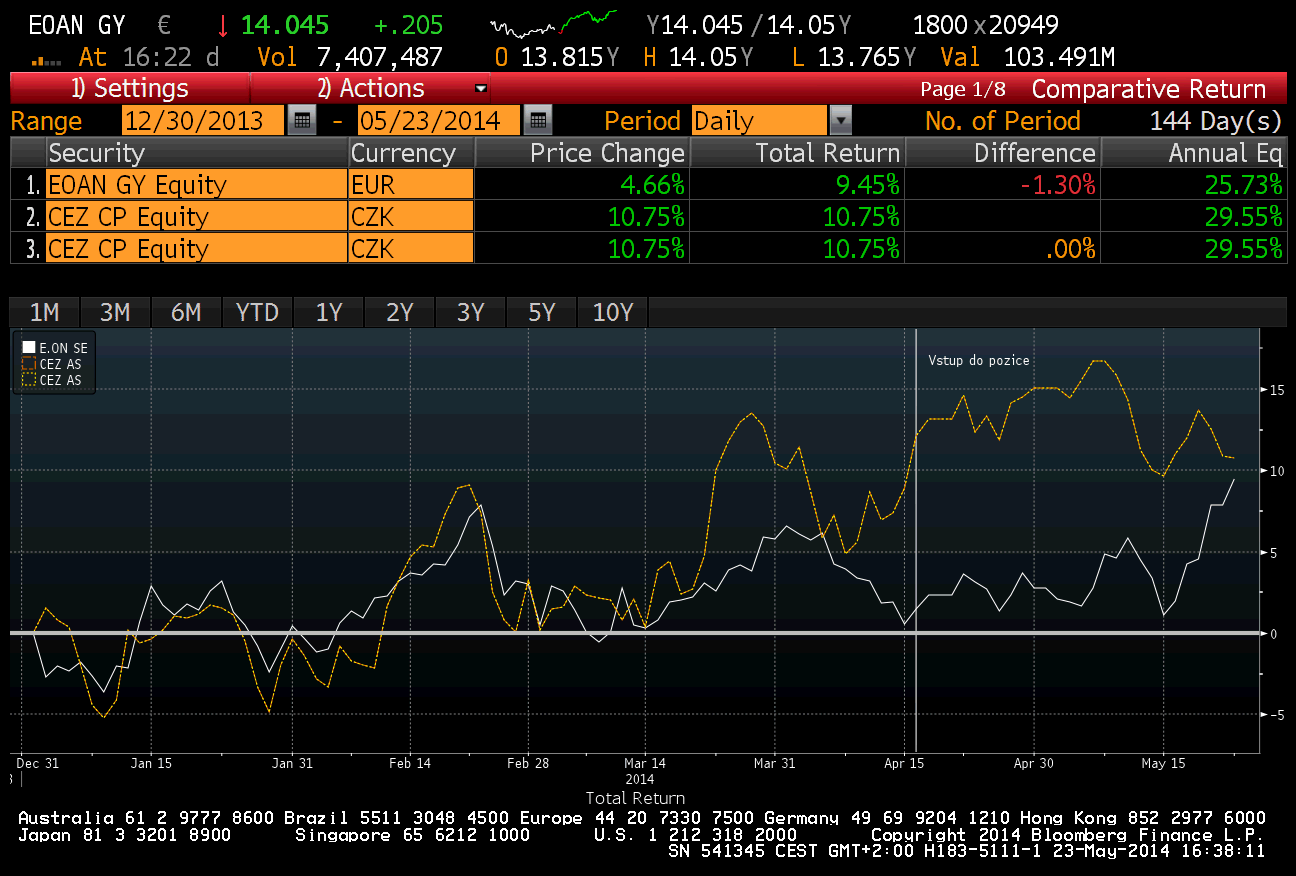1296x876 pixels.
Task: Click the 9.45% total return value
Action: click(866, 184)
